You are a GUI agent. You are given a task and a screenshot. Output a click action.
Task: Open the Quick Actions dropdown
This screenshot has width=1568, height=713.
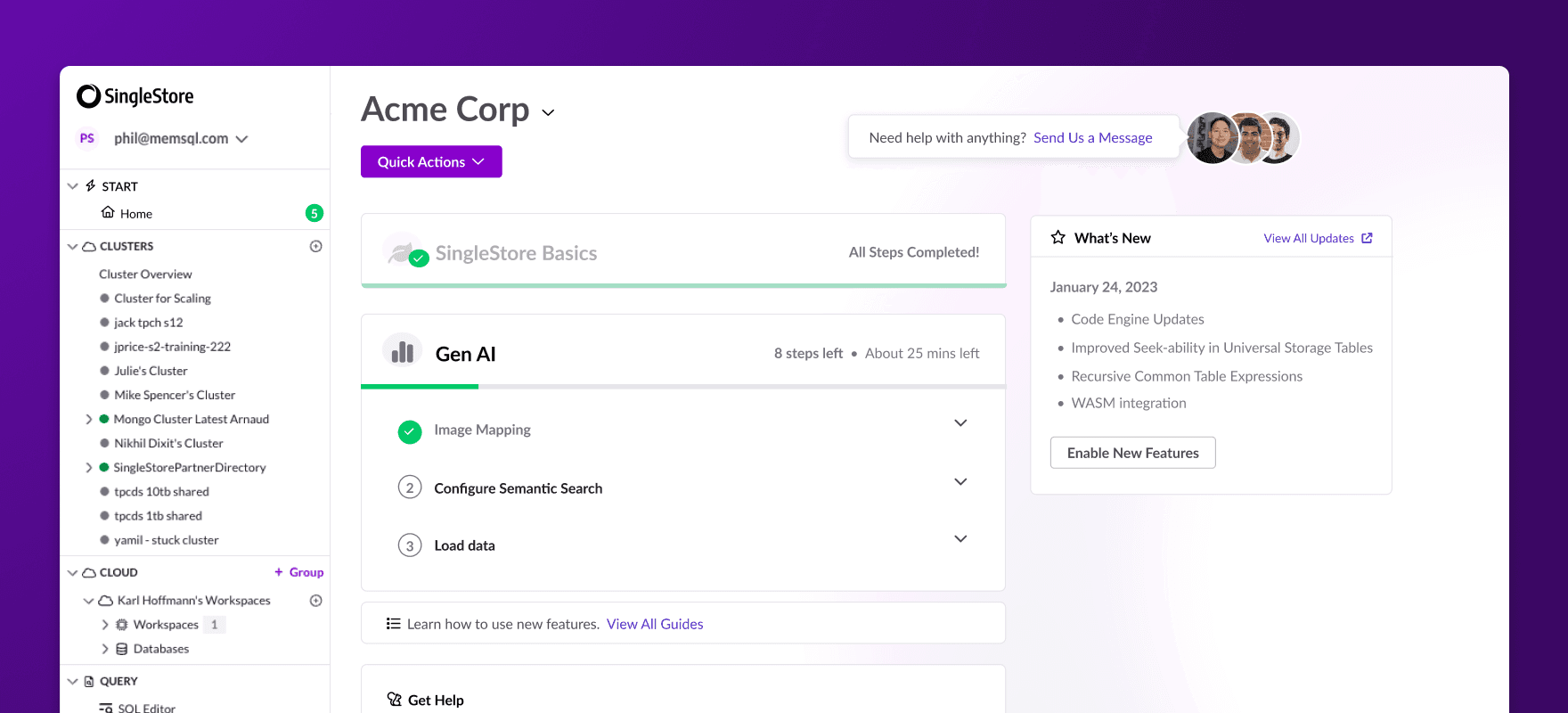(x=431, y=161)
